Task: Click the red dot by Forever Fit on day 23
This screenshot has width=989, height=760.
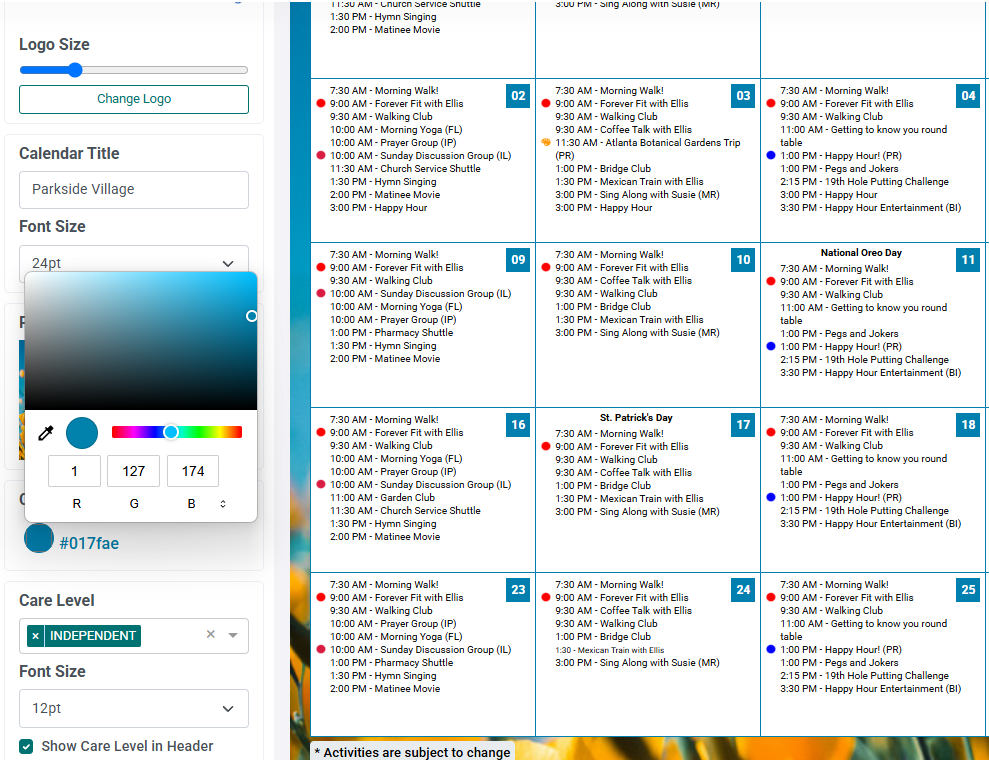Action: 321,598
